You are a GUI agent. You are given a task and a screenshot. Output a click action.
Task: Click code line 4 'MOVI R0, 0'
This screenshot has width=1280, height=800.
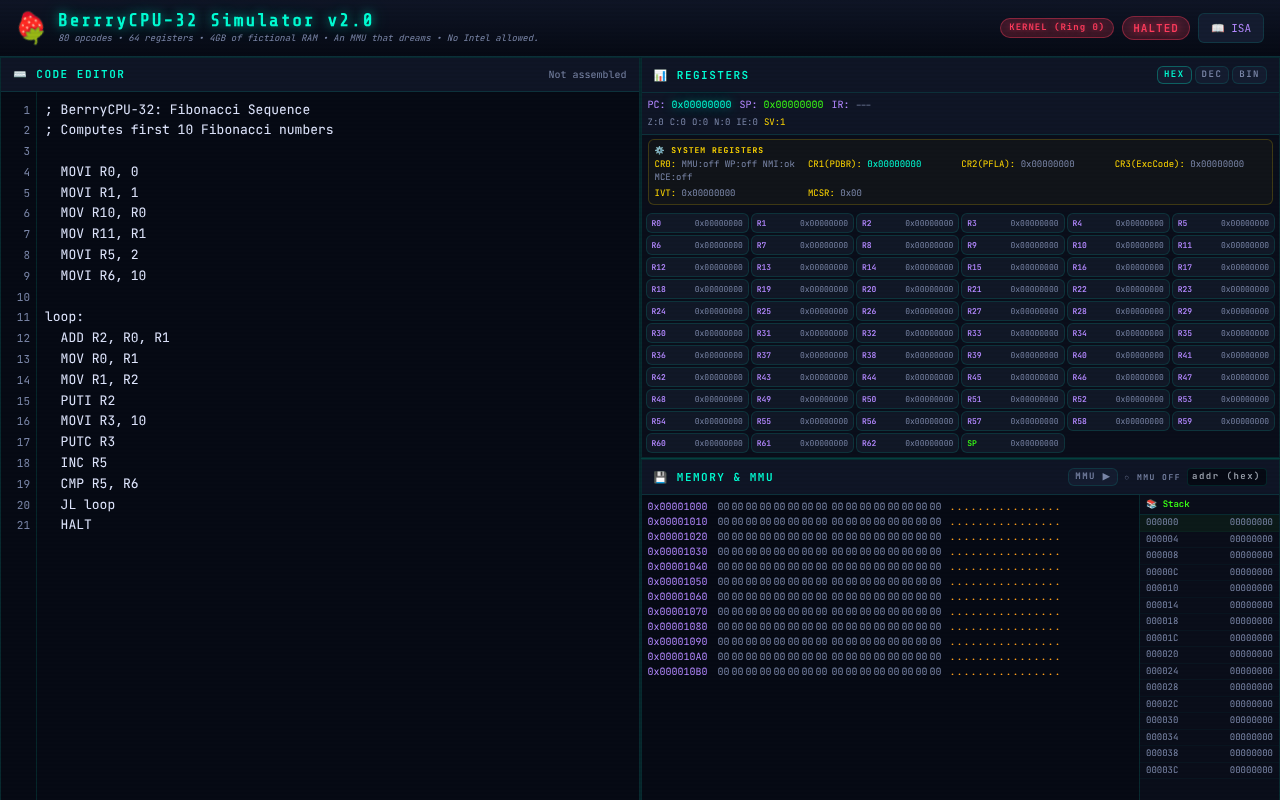point(100,172)
